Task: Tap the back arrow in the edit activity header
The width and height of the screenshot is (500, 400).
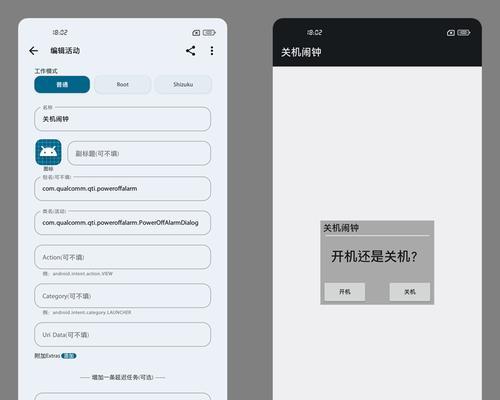Action: 33,51
